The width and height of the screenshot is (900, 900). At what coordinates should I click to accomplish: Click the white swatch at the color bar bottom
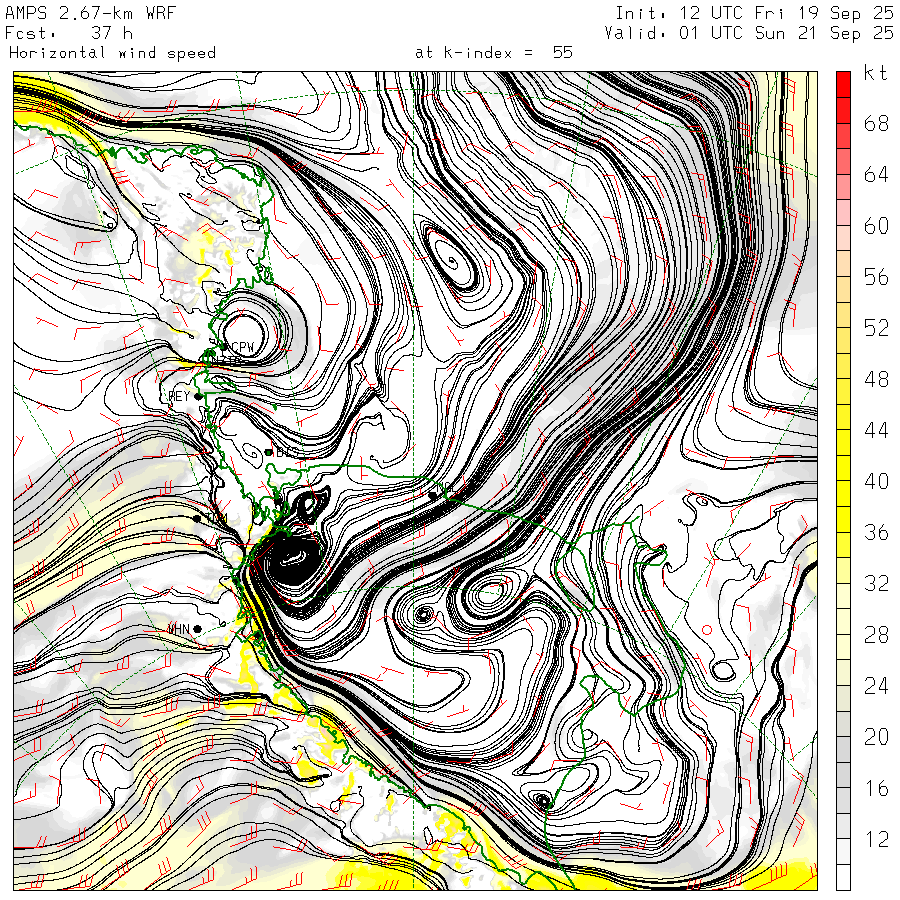[x=843, y=877]
